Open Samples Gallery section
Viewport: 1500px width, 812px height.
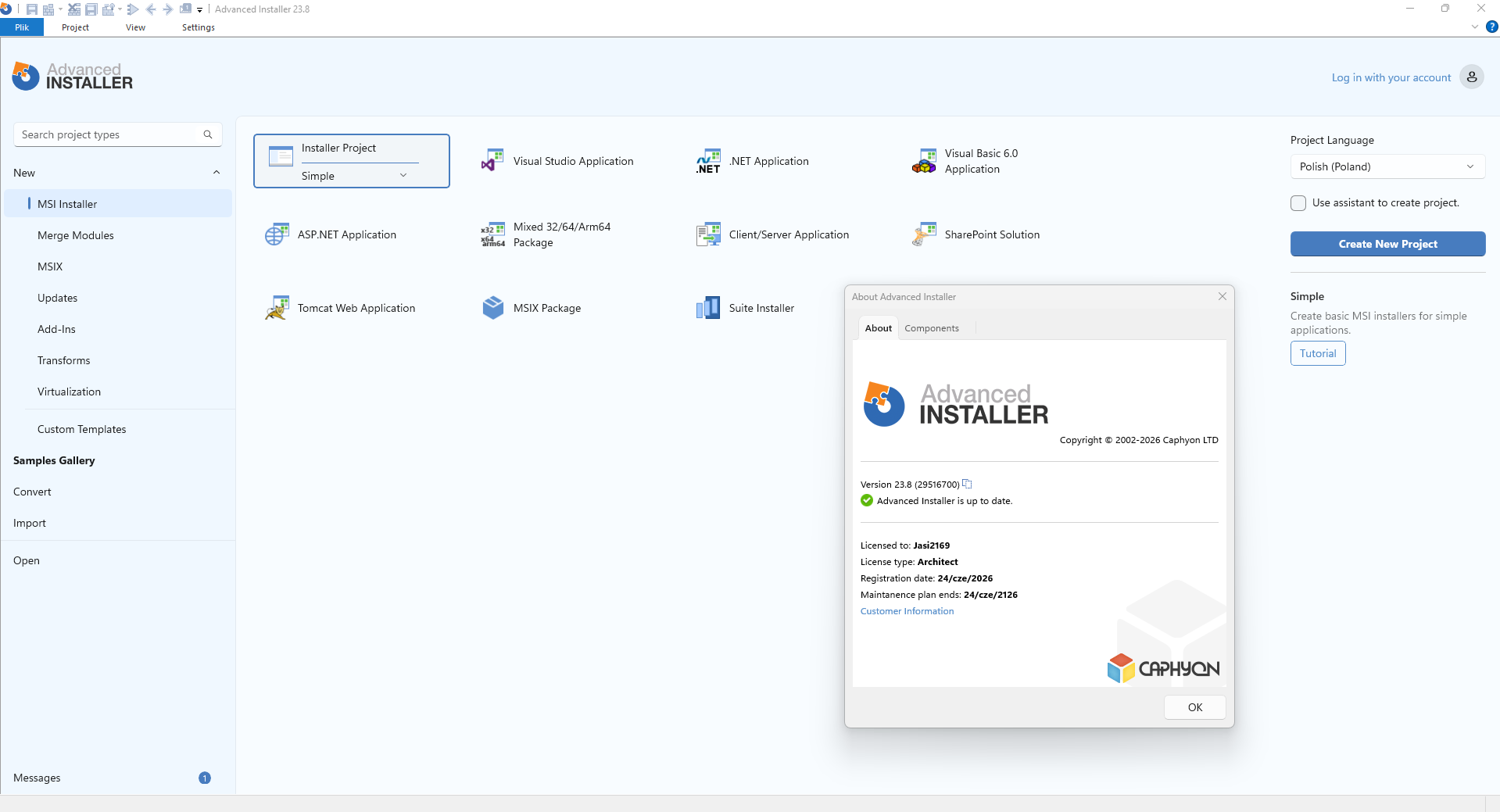(54, 460)
